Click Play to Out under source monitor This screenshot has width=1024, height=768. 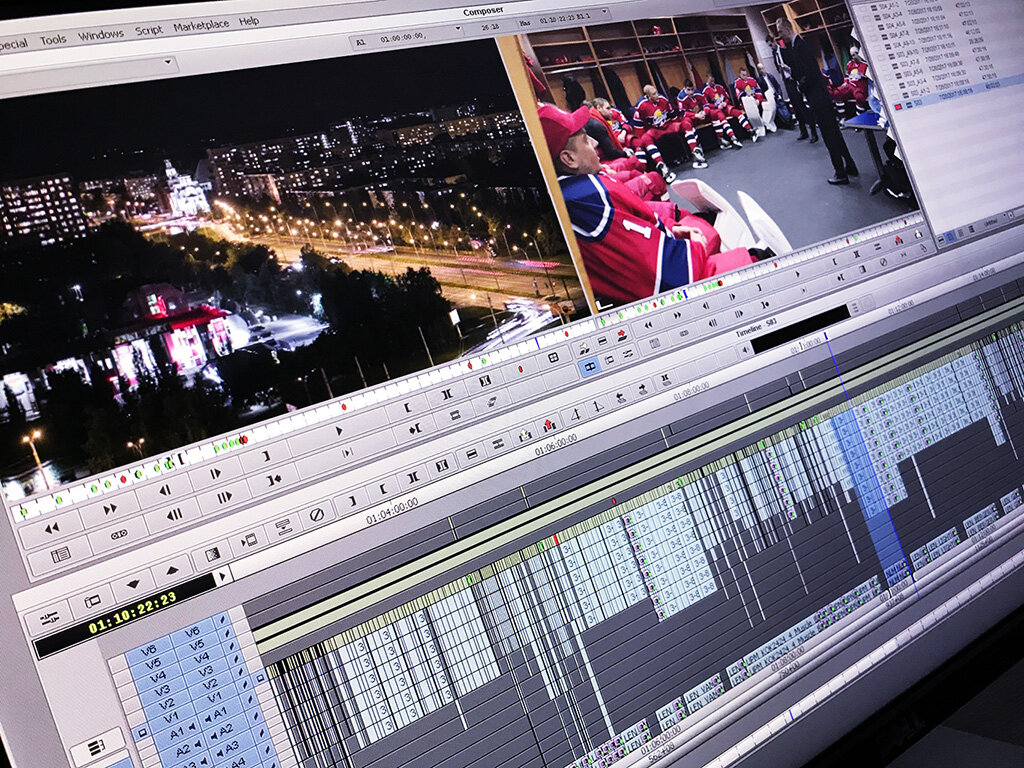347,452
